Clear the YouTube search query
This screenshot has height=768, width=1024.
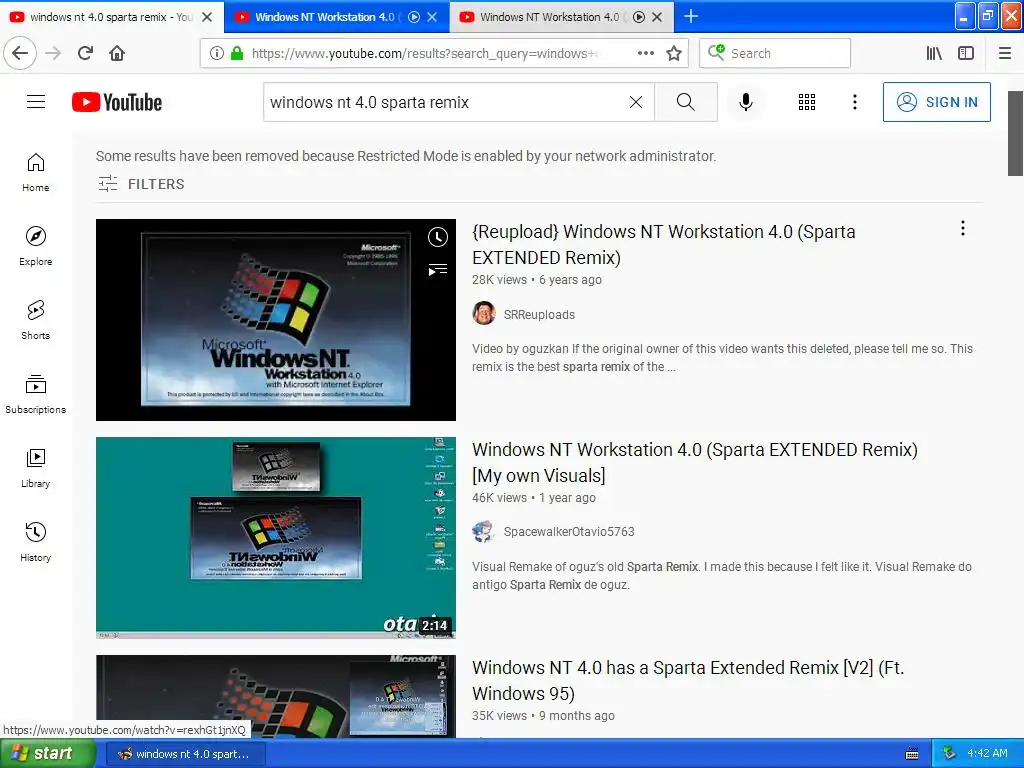coord(635,102)
